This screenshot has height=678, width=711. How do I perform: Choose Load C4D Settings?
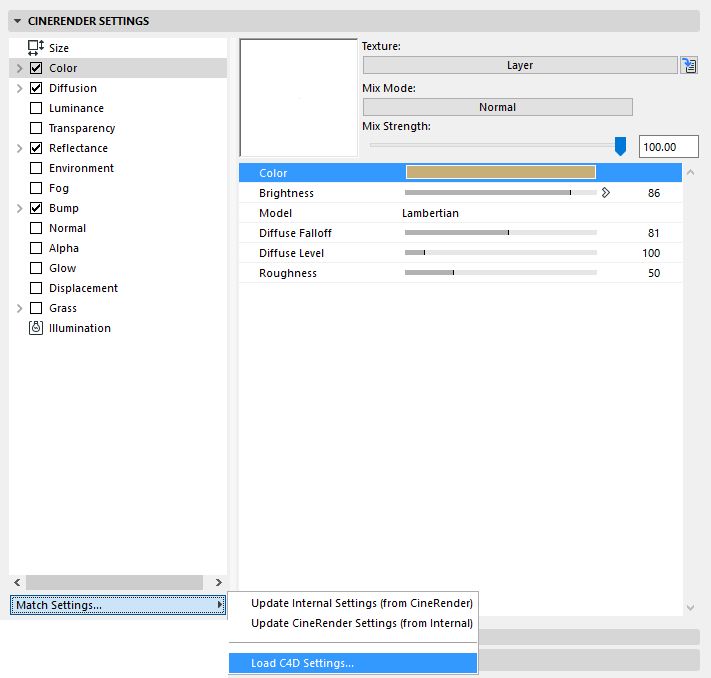(353, 663)
